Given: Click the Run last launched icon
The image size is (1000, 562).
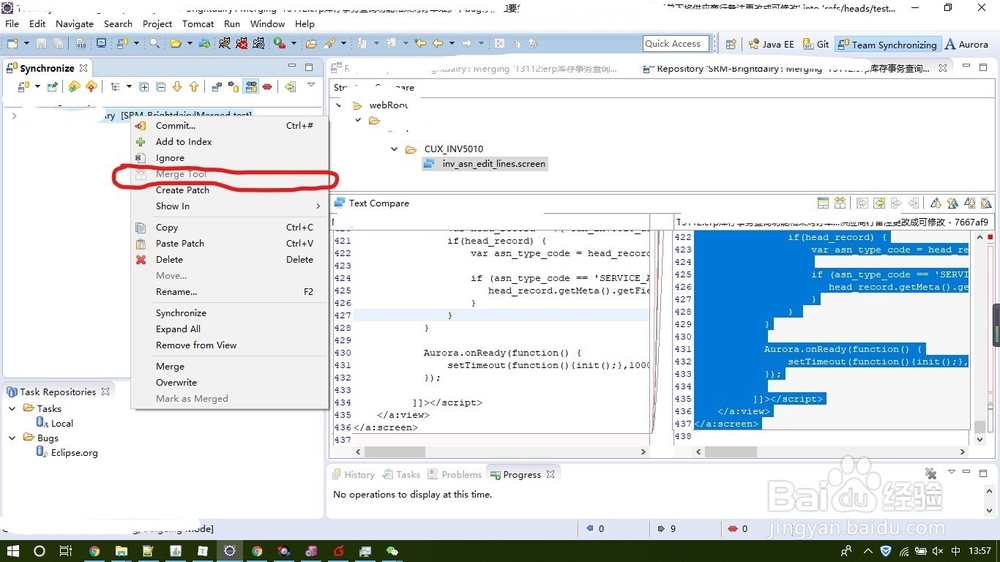Looking at the screenshot, I should coord(279,43).
